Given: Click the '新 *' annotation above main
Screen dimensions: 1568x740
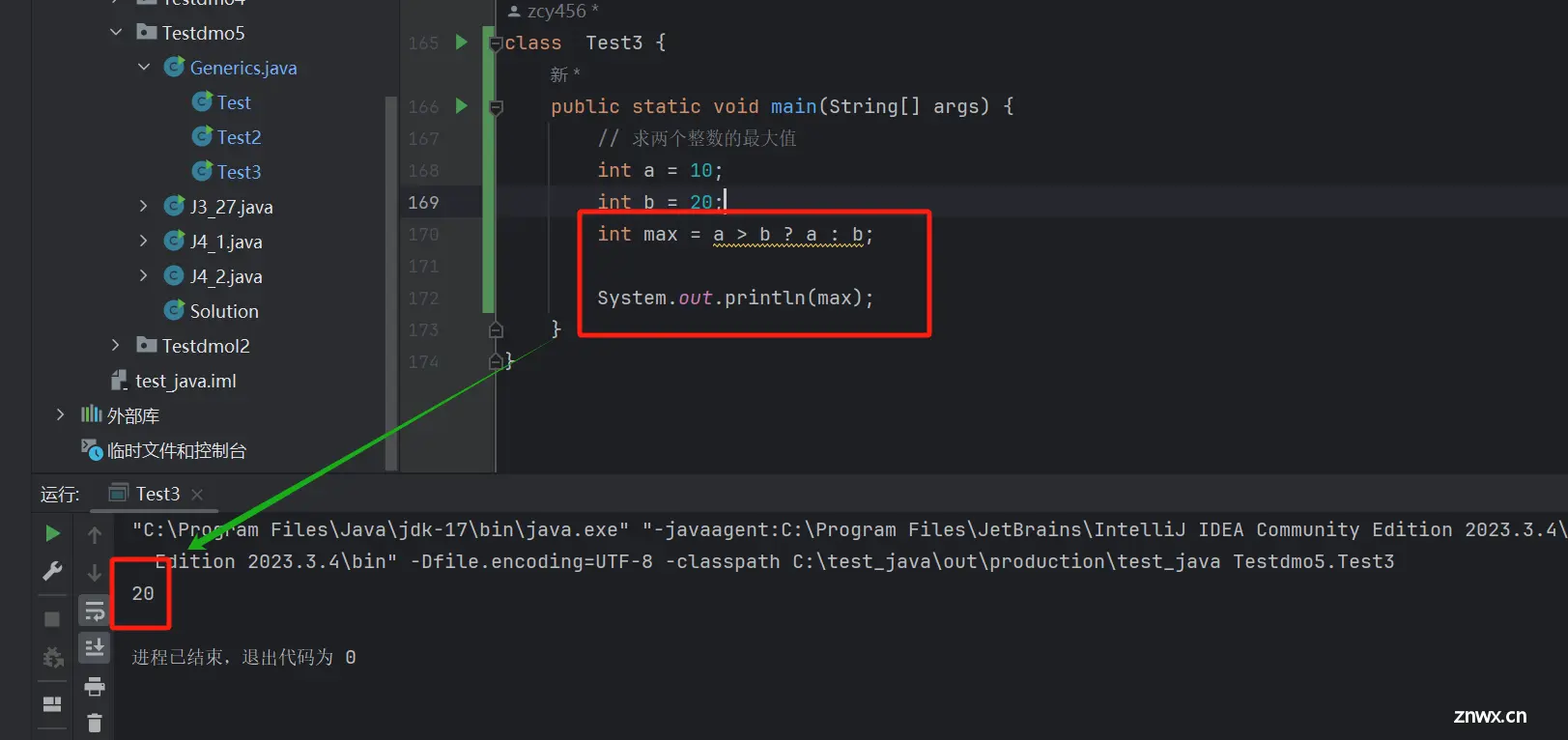Looking at the screenshot, I should coord(565,74).
